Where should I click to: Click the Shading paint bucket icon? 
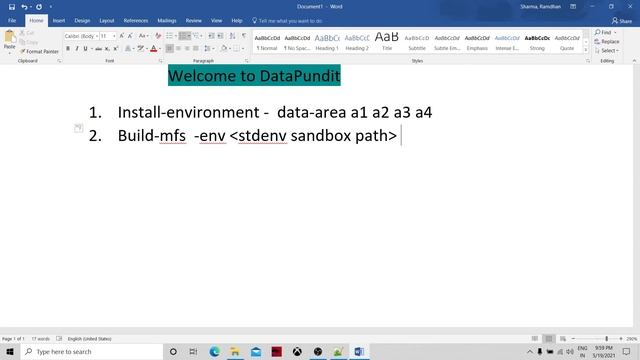coord(223,49)
